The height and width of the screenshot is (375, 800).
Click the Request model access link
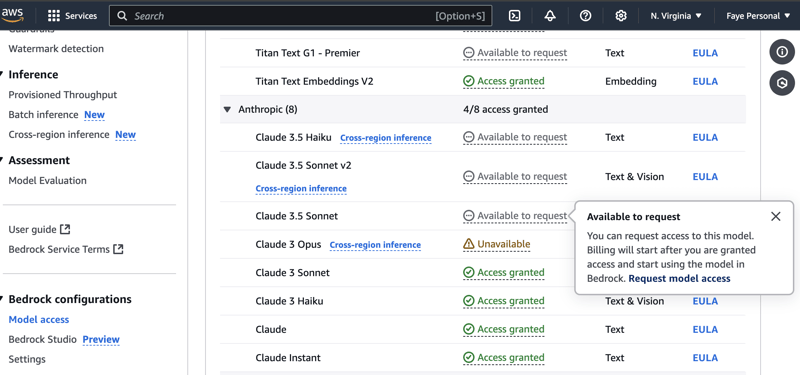click(679, 279)
